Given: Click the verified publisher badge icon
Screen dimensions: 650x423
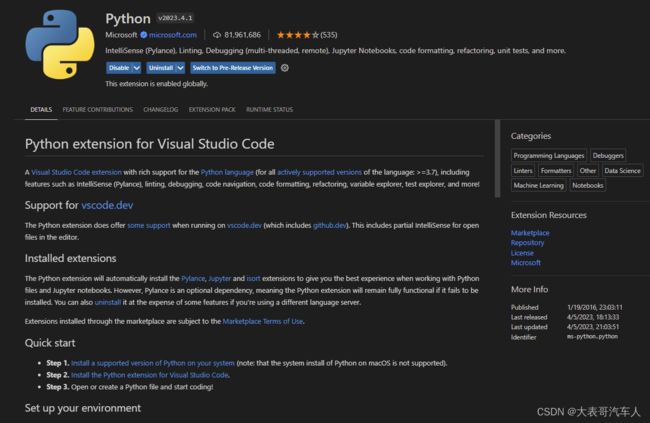Looking at the screenshot, I should coord(143,35).
